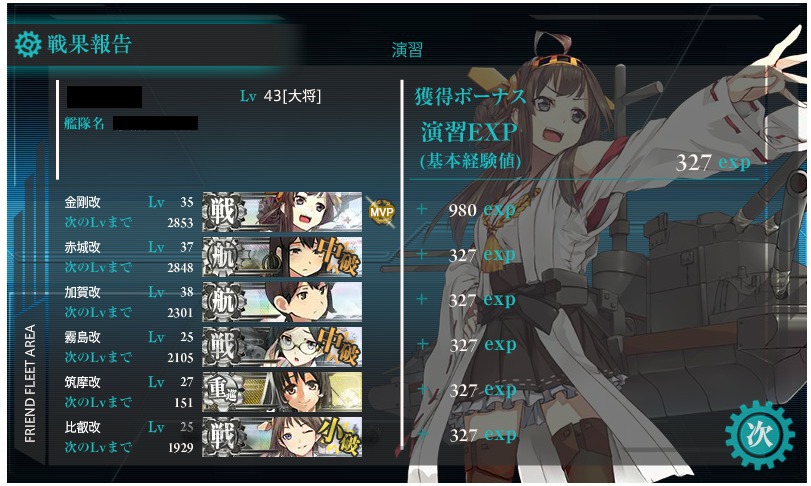Click the 演習EXP base experience label
Image resolution: width=811 pixels, height=486 pixels.
pyautogui.click(x=469, y=132)
